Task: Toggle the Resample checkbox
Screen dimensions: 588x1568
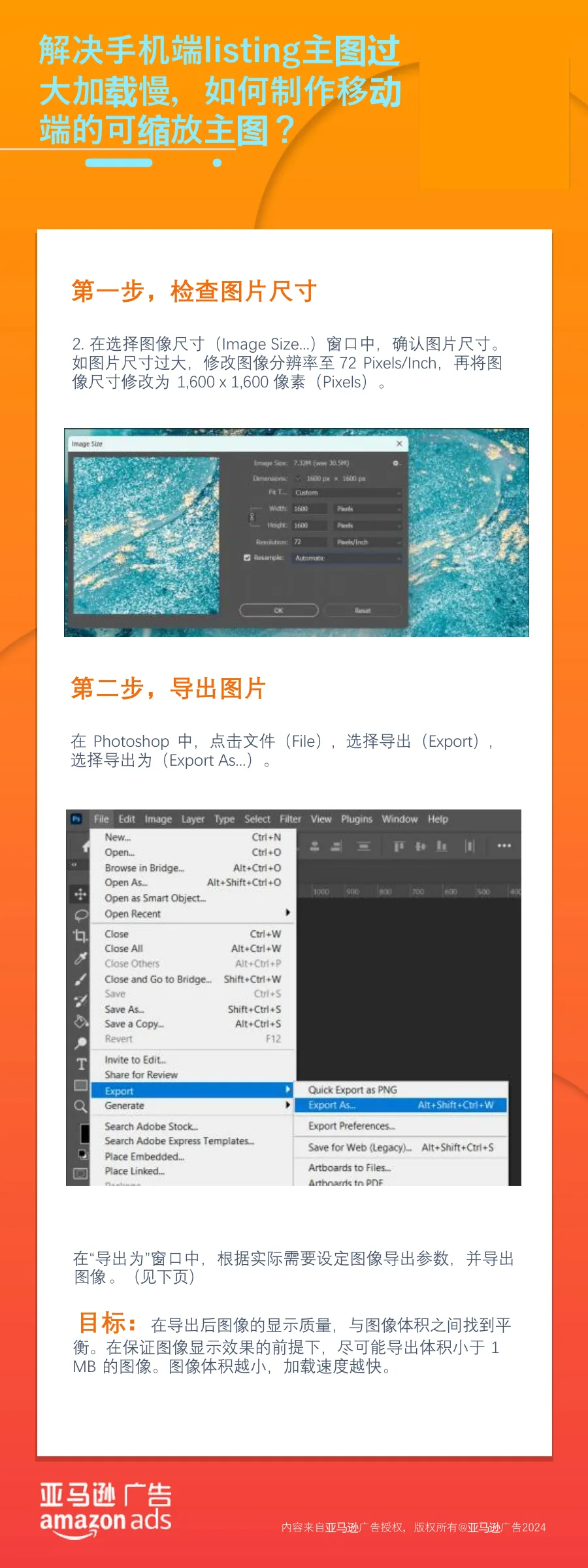Action: point(247,558)
